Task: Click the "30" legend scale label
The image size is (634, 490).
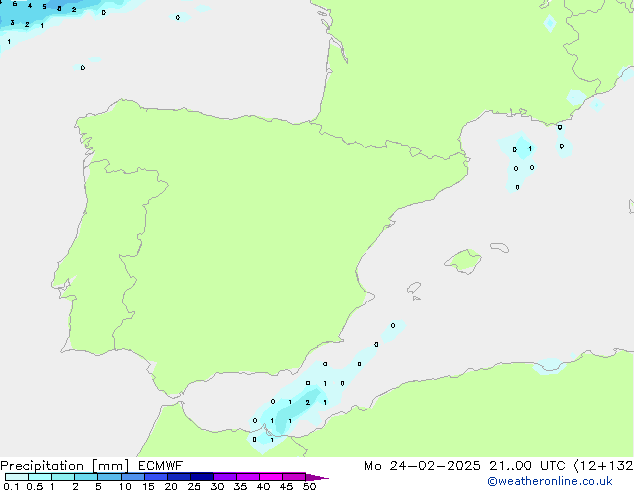Action: pos(217,486)
